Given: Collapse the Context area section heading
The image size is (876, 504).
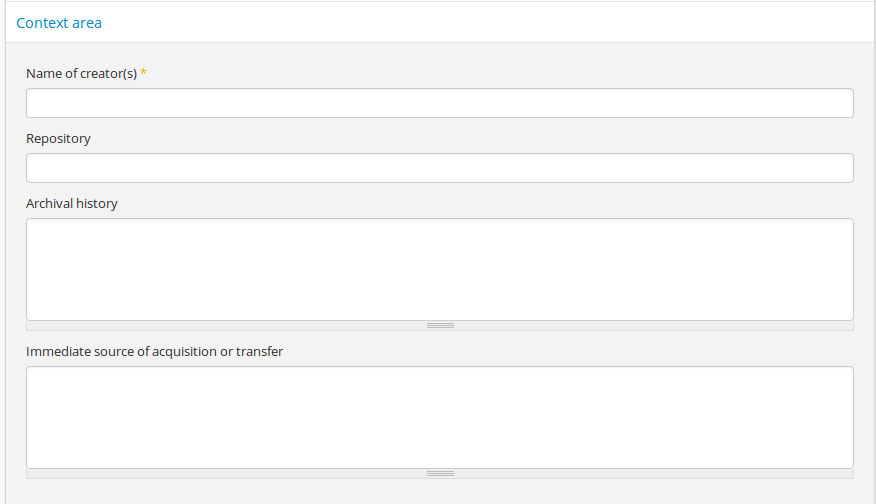Looking at the screenshot, I should point(59,23).
